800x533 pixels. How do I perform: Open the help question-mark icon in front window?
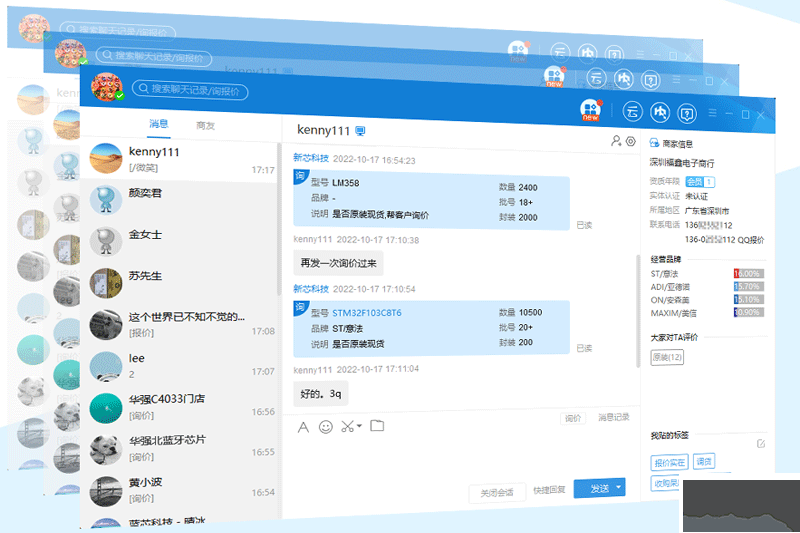tap(687, 113)
